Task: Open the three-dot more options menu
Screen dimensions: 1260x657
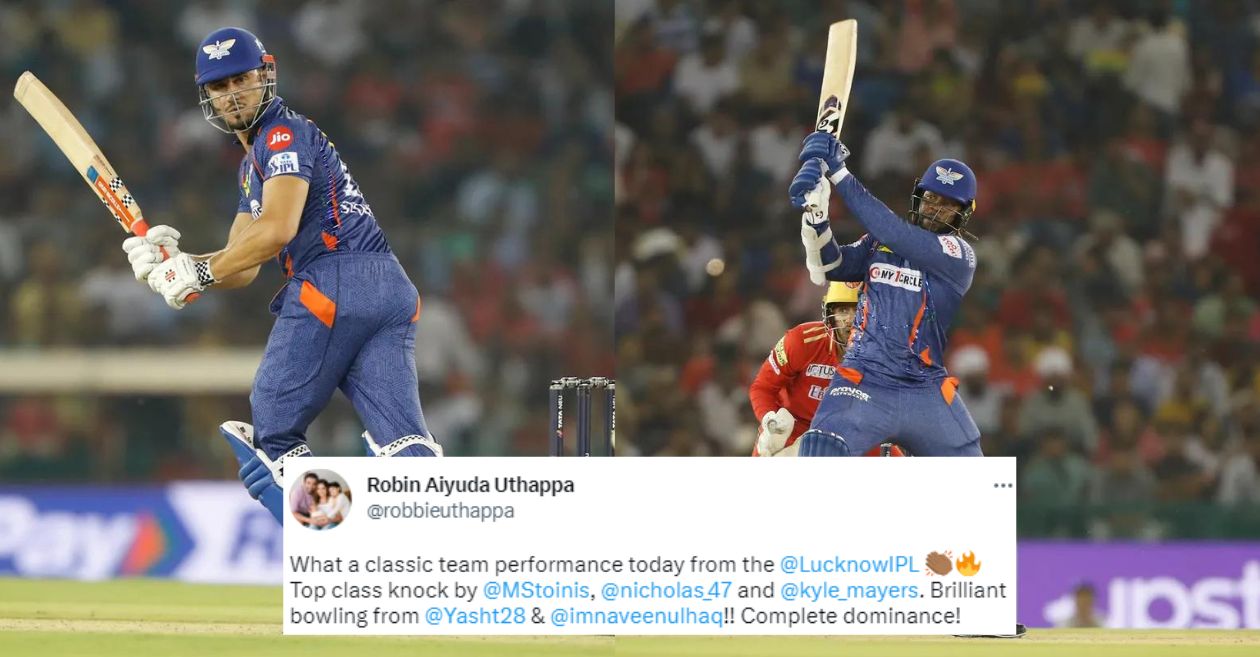Action: [x=1002, y=486]
